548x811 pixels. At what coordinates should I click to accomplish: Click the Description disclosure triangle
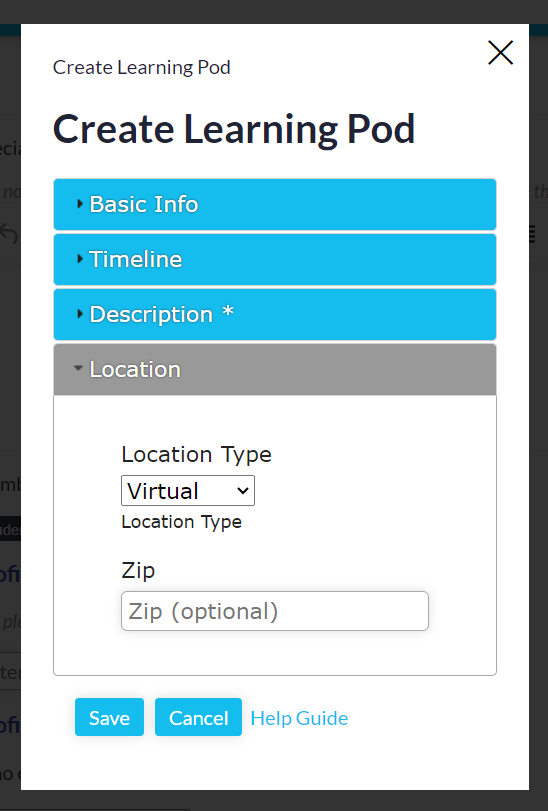point(80,313)
